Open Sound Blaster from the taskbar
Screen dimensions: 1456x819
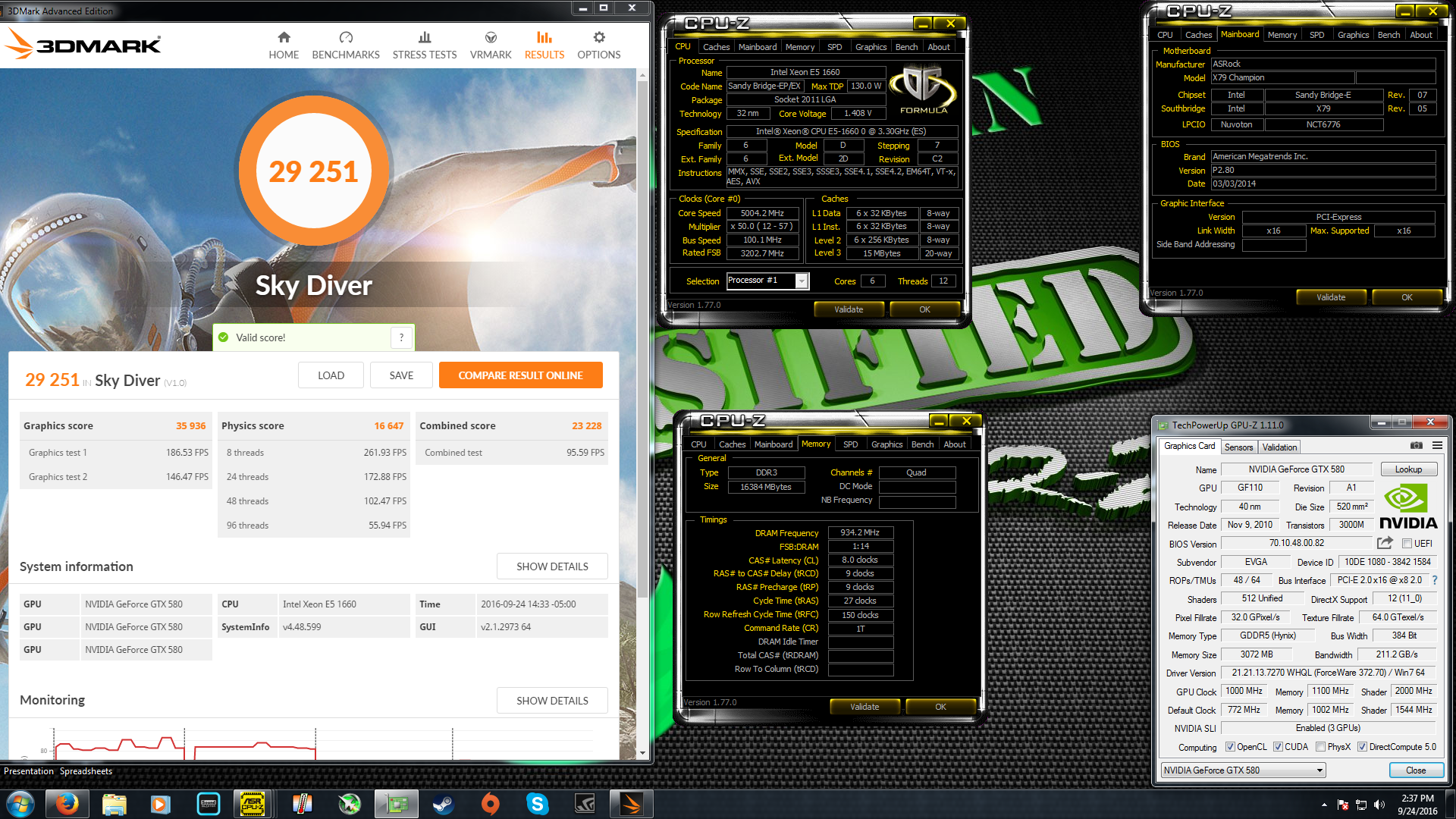click(208, 804)
